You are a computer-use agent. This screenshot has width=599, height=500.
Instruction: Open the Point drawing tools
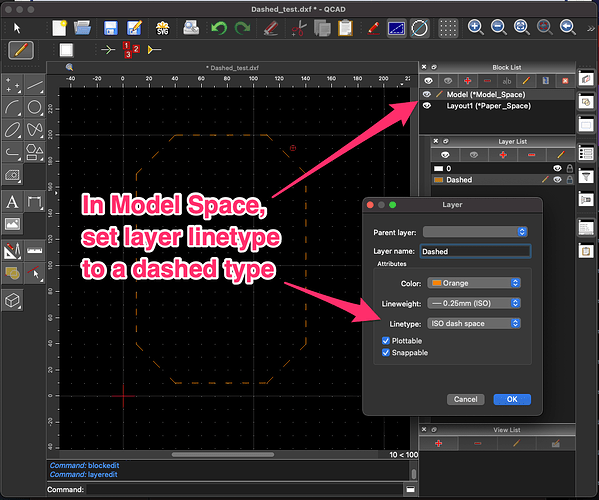tap(12, 85)
